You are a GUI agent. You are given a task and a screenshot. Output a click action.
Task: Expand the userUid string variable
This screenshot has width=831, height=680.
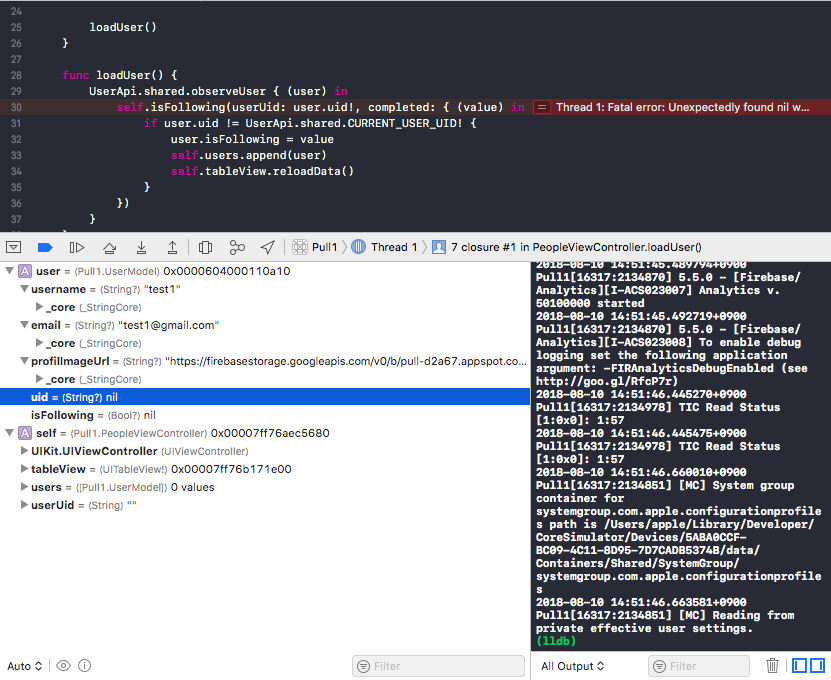pyautogui.click(x=24, y=505)
